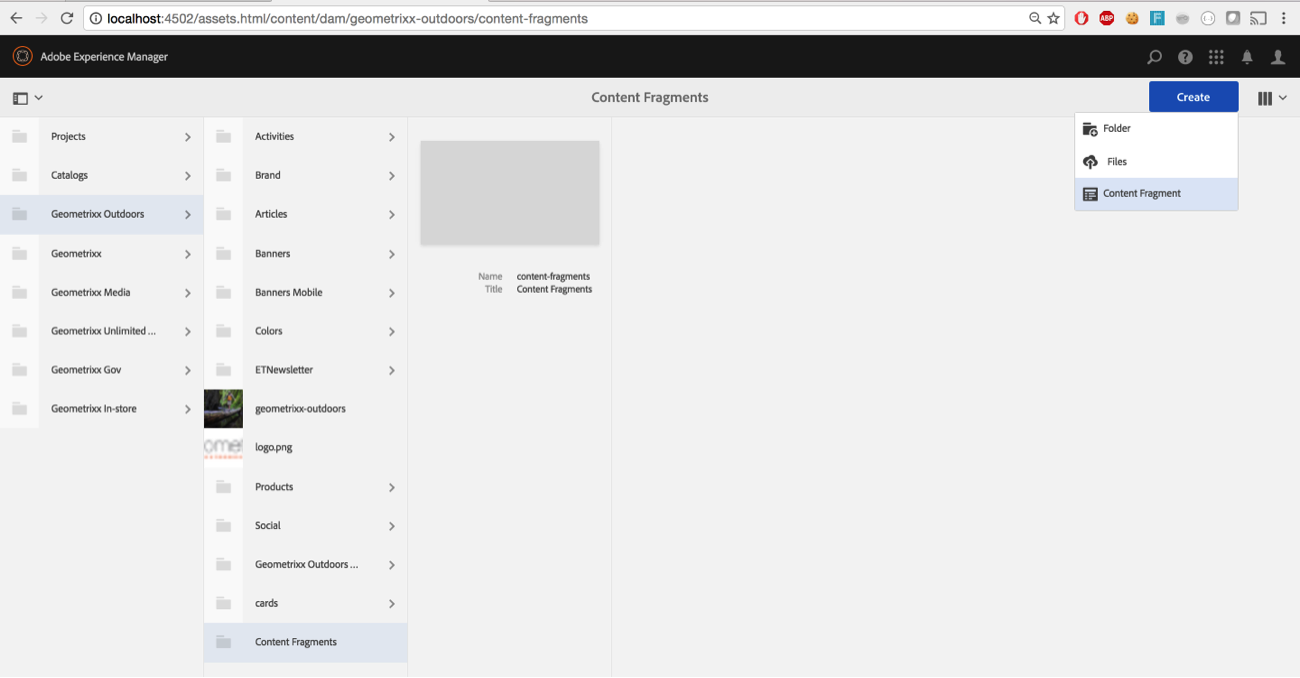Expand the Banners Mobile folder chevron
Image resolution: width=1300 pixels, height=678 pixels.
click(x=391, y=293)
